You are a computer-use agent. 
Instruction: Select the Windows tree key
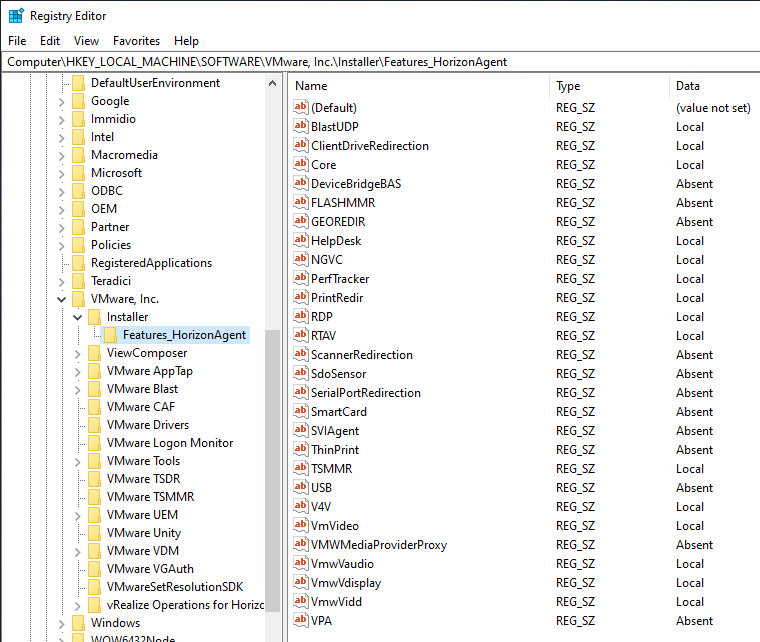115,623
